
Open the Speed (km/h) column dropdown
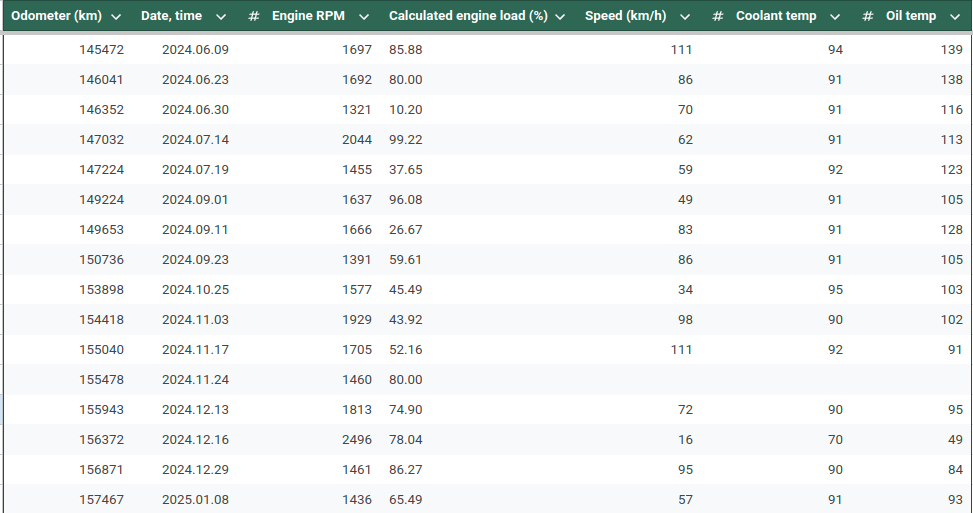(685, 17)
